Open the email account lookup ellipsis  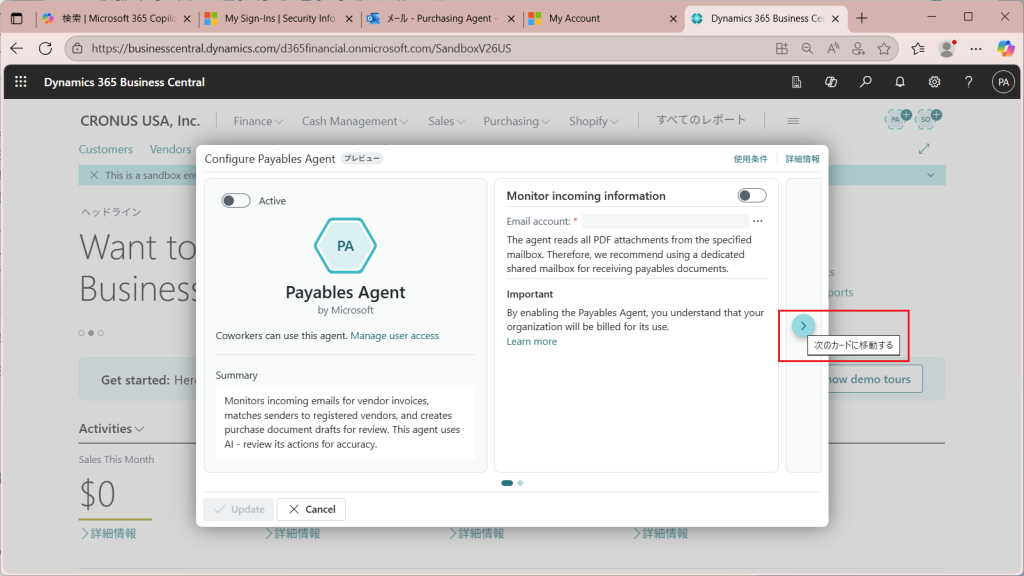(x=758, y=221)
